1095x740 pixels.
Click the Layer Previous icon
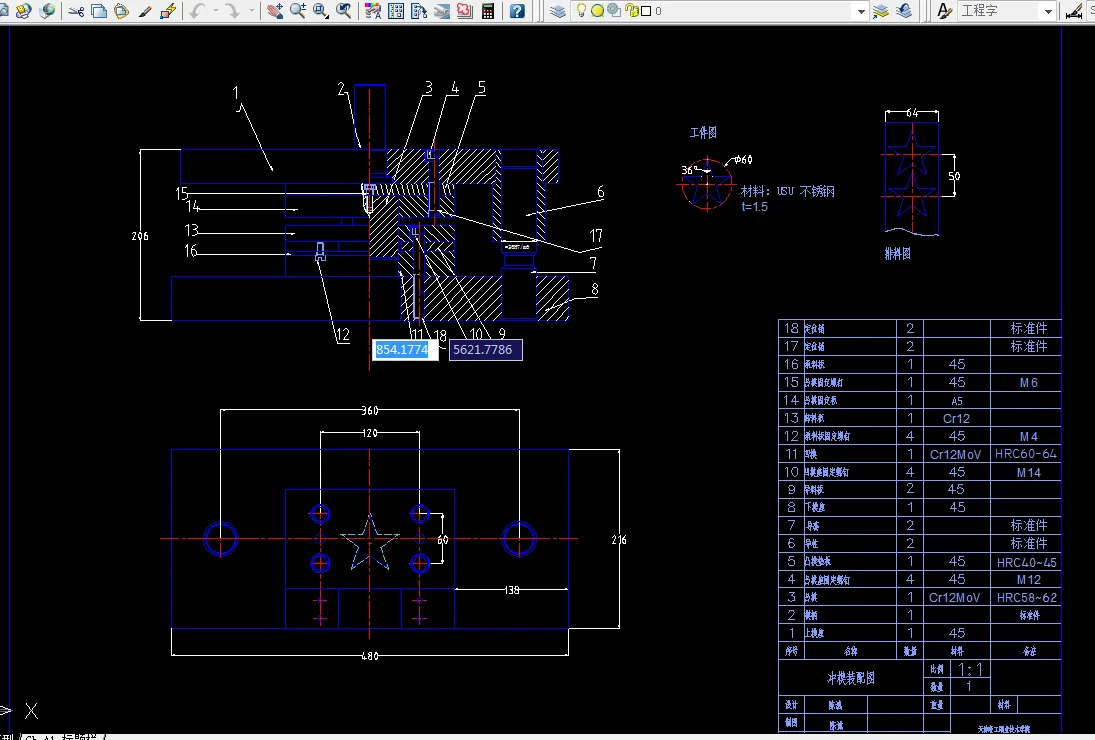(x=904, y=12)
